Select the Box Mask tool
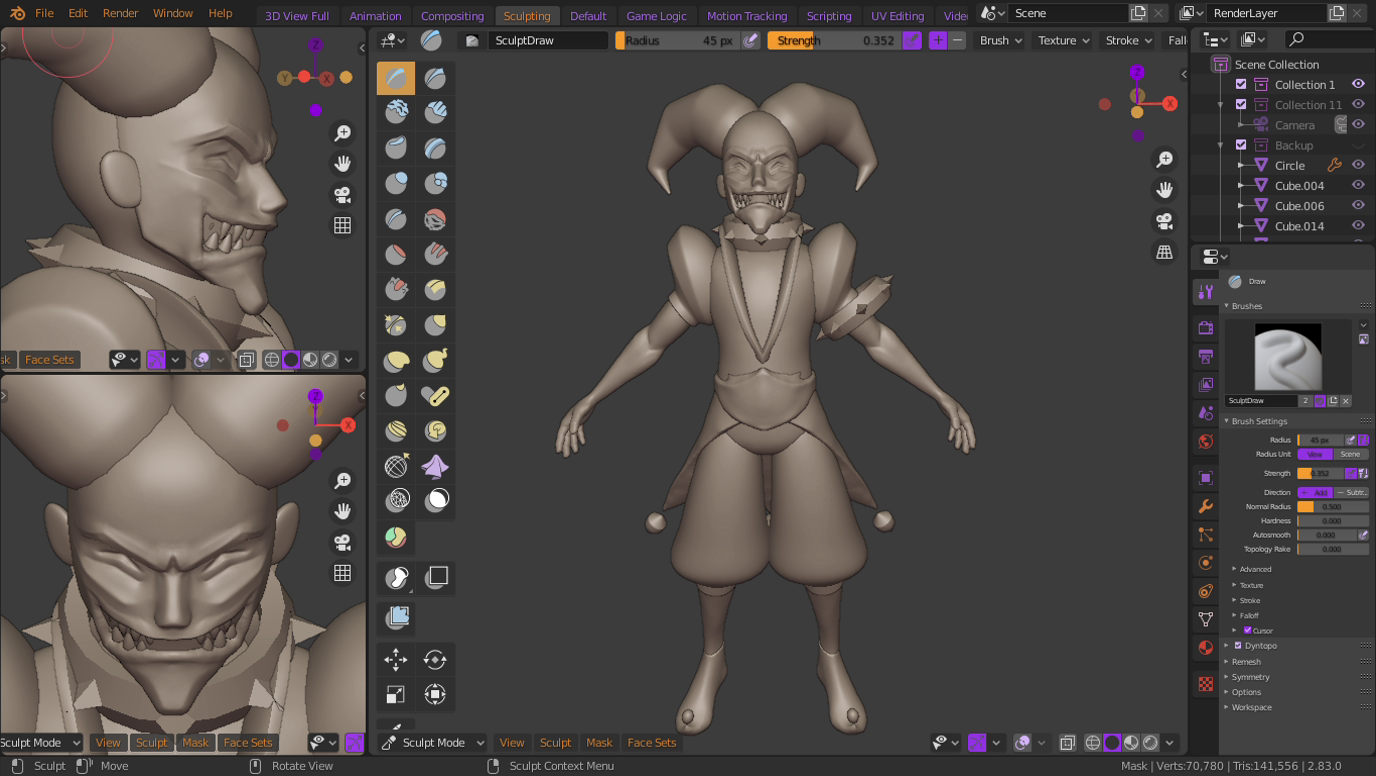Viewport: 1376px width, 776px height. point(396,577)
